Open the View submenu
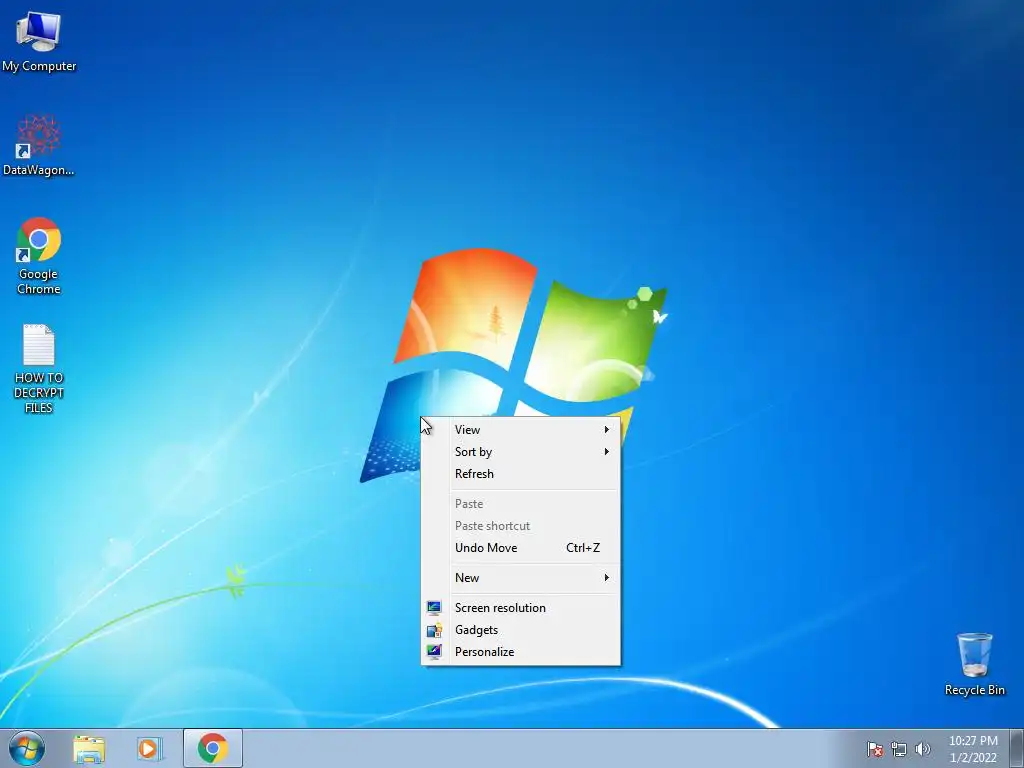 coord(520,430)
